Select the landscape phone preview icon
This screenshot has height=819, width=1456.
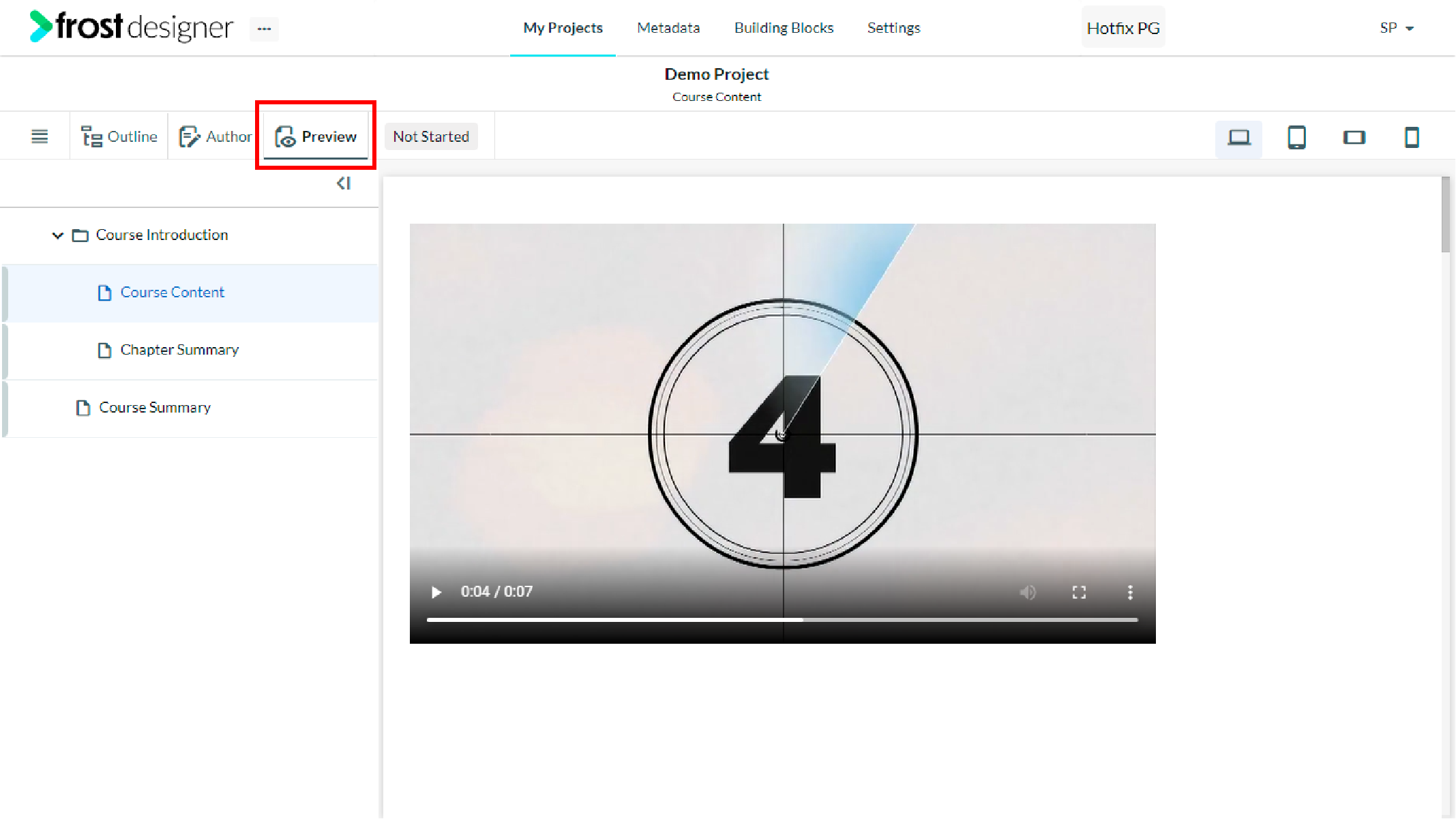click(x=1354, y=138)
